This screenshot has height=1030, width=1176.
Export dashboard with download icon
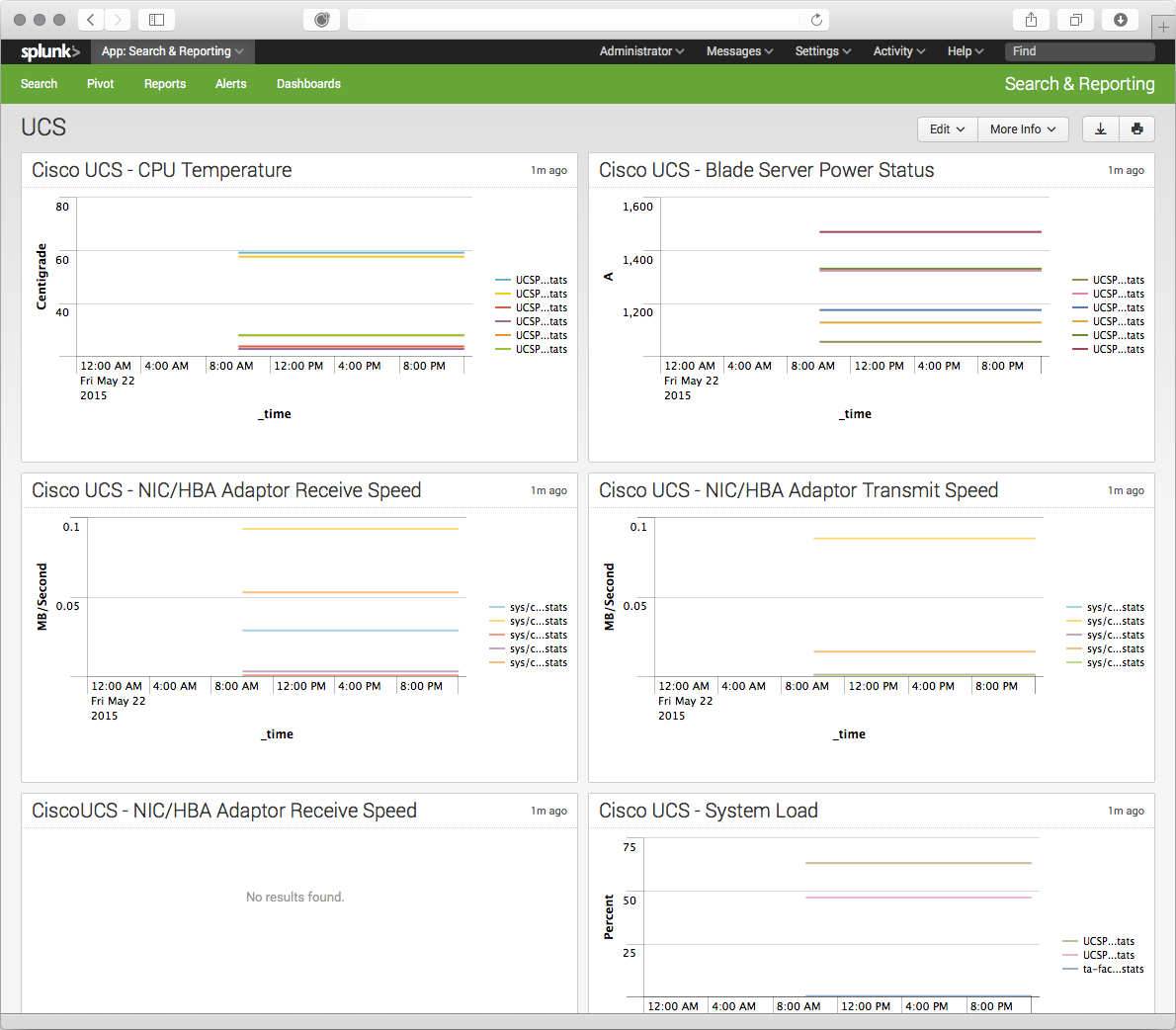[x=1100, y=129]
